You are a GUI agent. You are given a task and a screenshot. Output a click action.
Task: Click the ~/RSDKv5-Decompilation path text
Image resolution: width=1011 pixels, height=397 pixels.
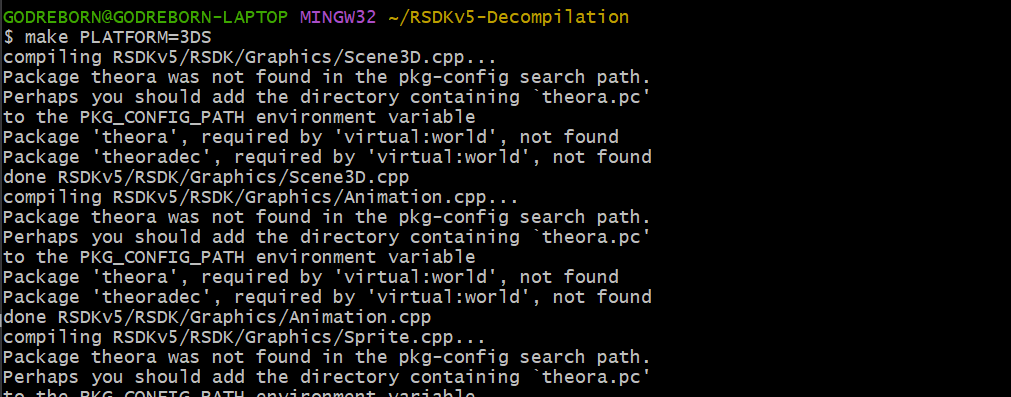pos(509,17)
